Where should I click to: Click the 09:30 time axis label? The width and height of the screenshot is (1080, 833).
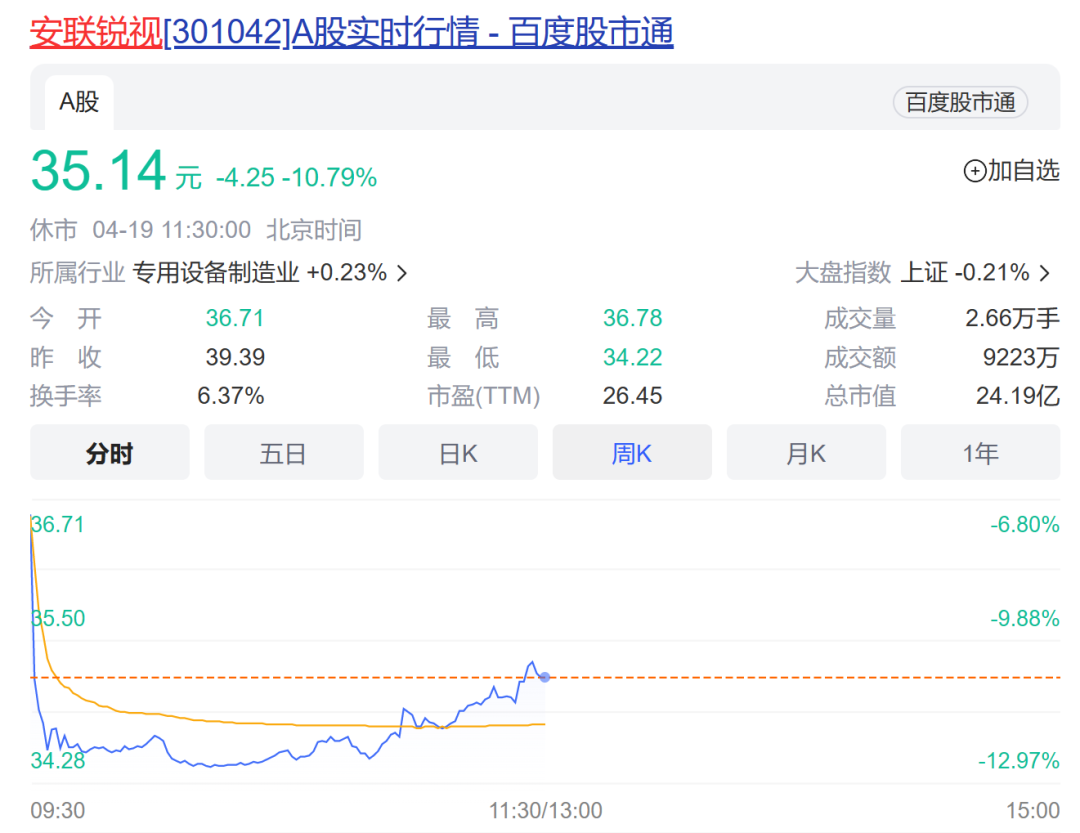click(58, 810)
